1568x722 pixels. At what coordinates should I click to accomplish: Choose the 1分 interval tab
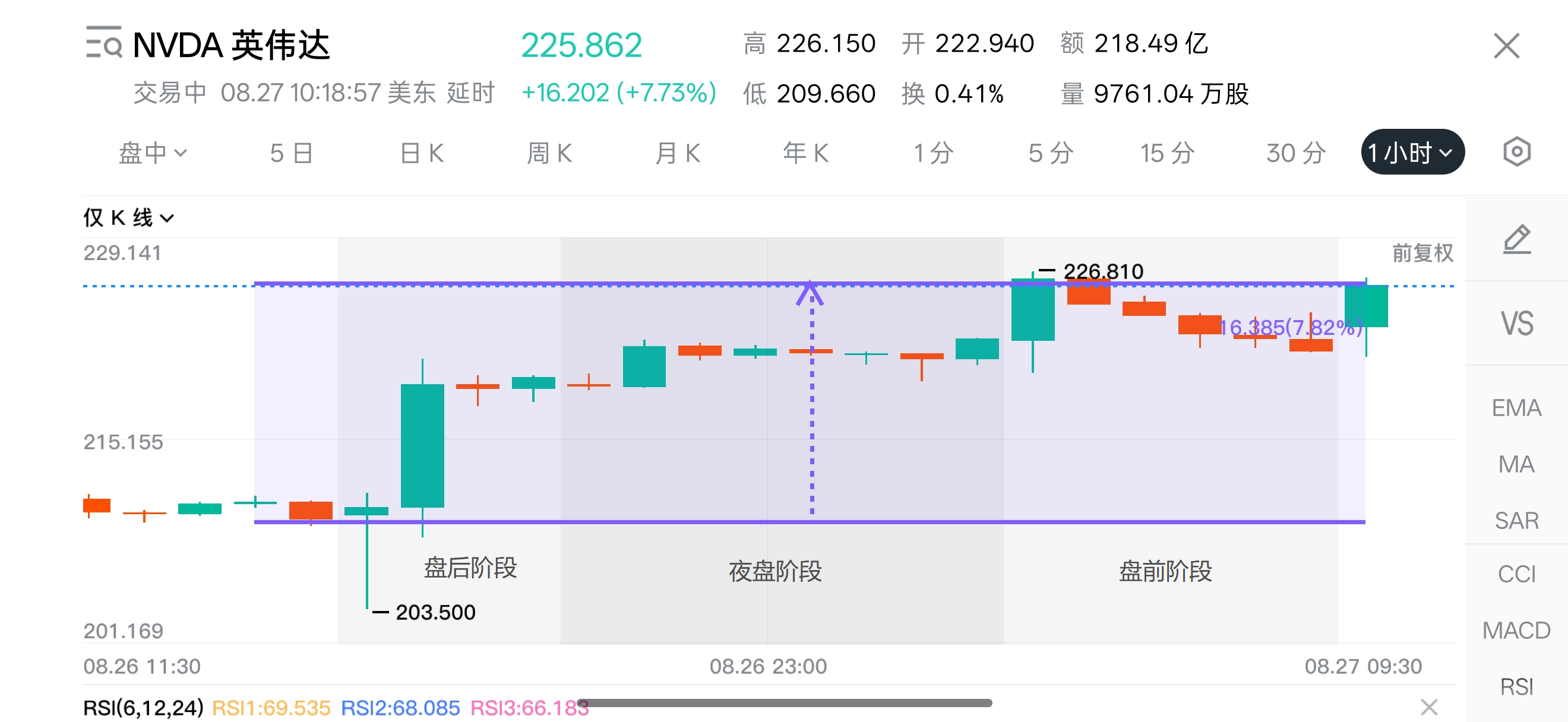tap(933, 153)
